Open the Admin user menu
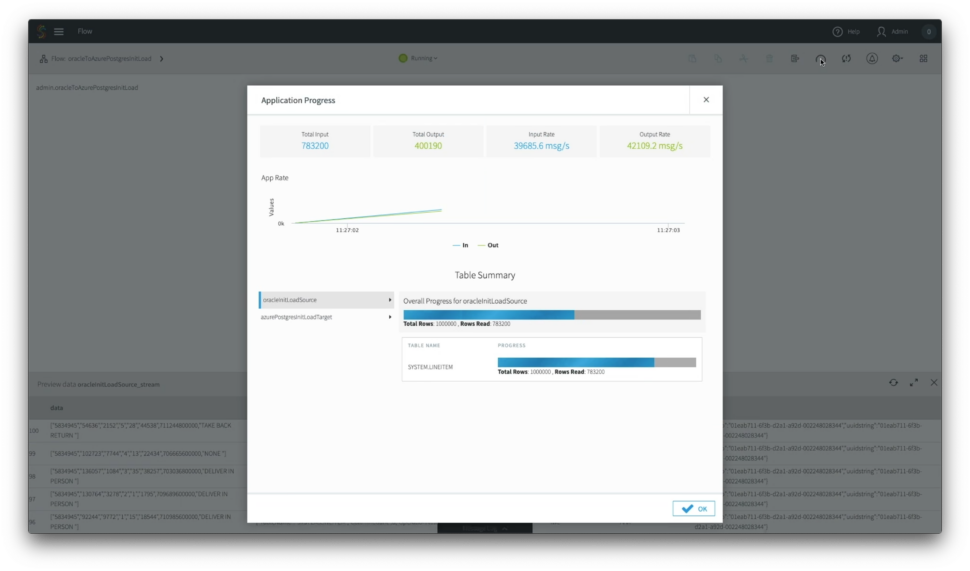This screenshot has height=571, width=970. point(892,32)
